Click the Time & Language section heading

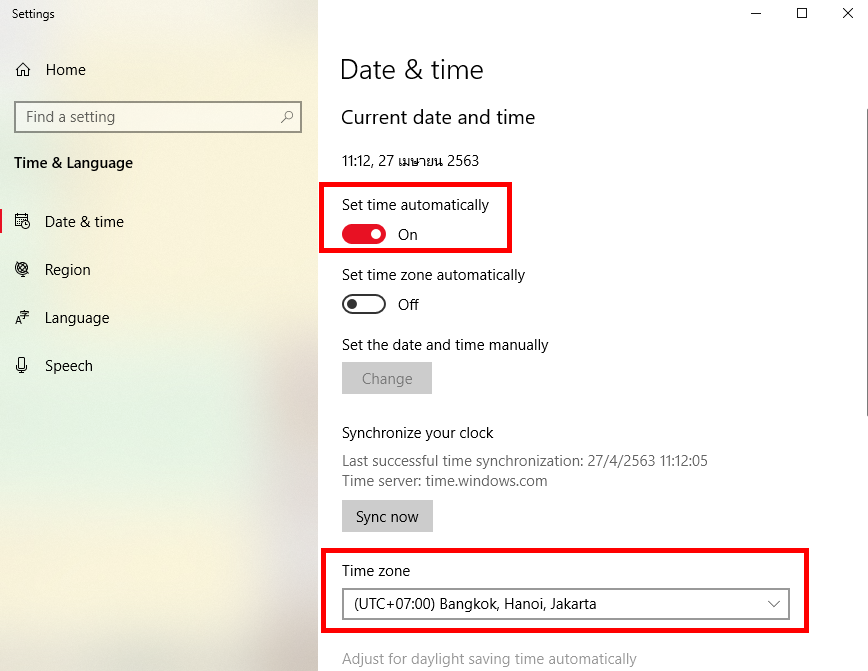pos(74,163)
